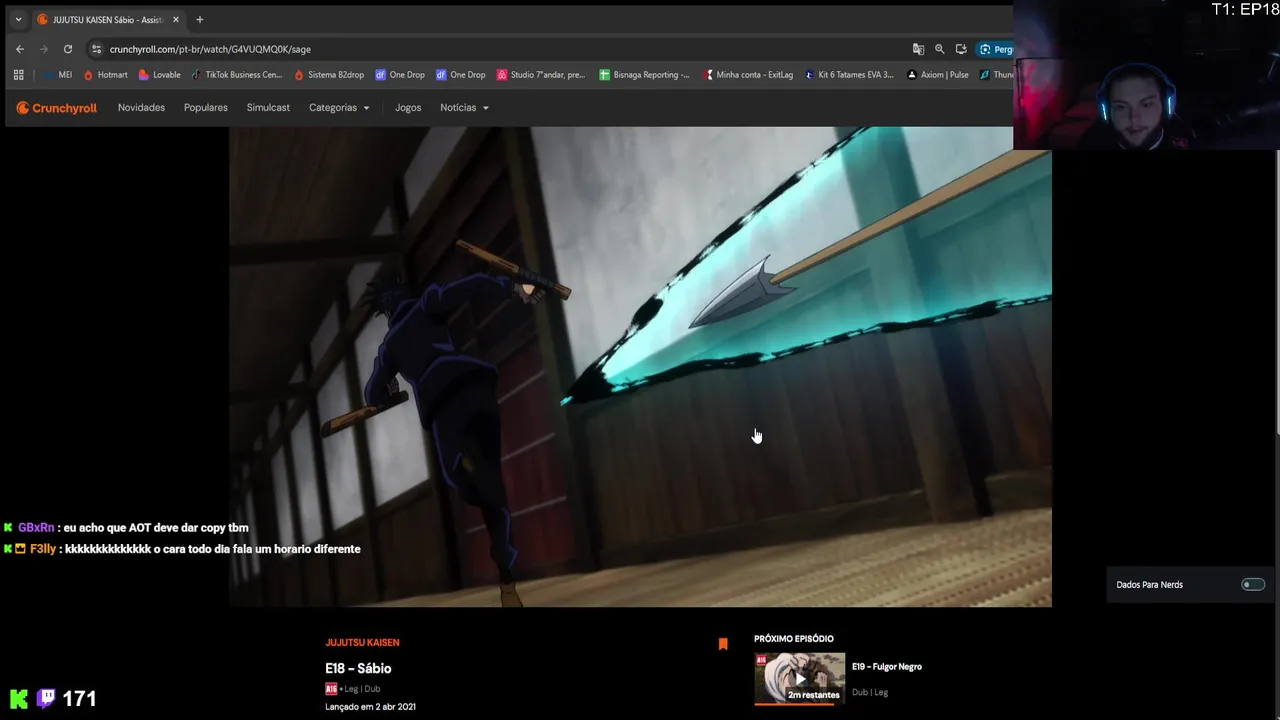Click the address bar URL field
Screen dimensions: 1280x720
[x=500, y=49]
